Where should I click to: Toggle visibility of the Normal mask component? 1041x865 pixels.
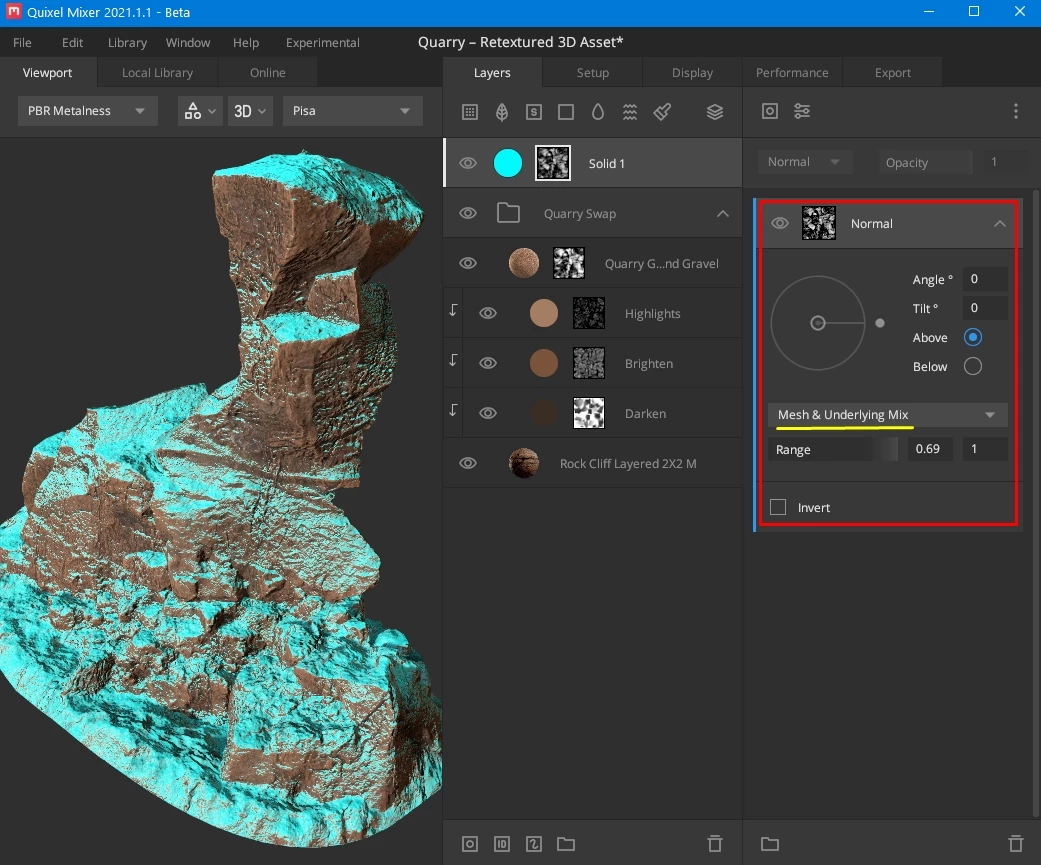click(x=780, y=223)
